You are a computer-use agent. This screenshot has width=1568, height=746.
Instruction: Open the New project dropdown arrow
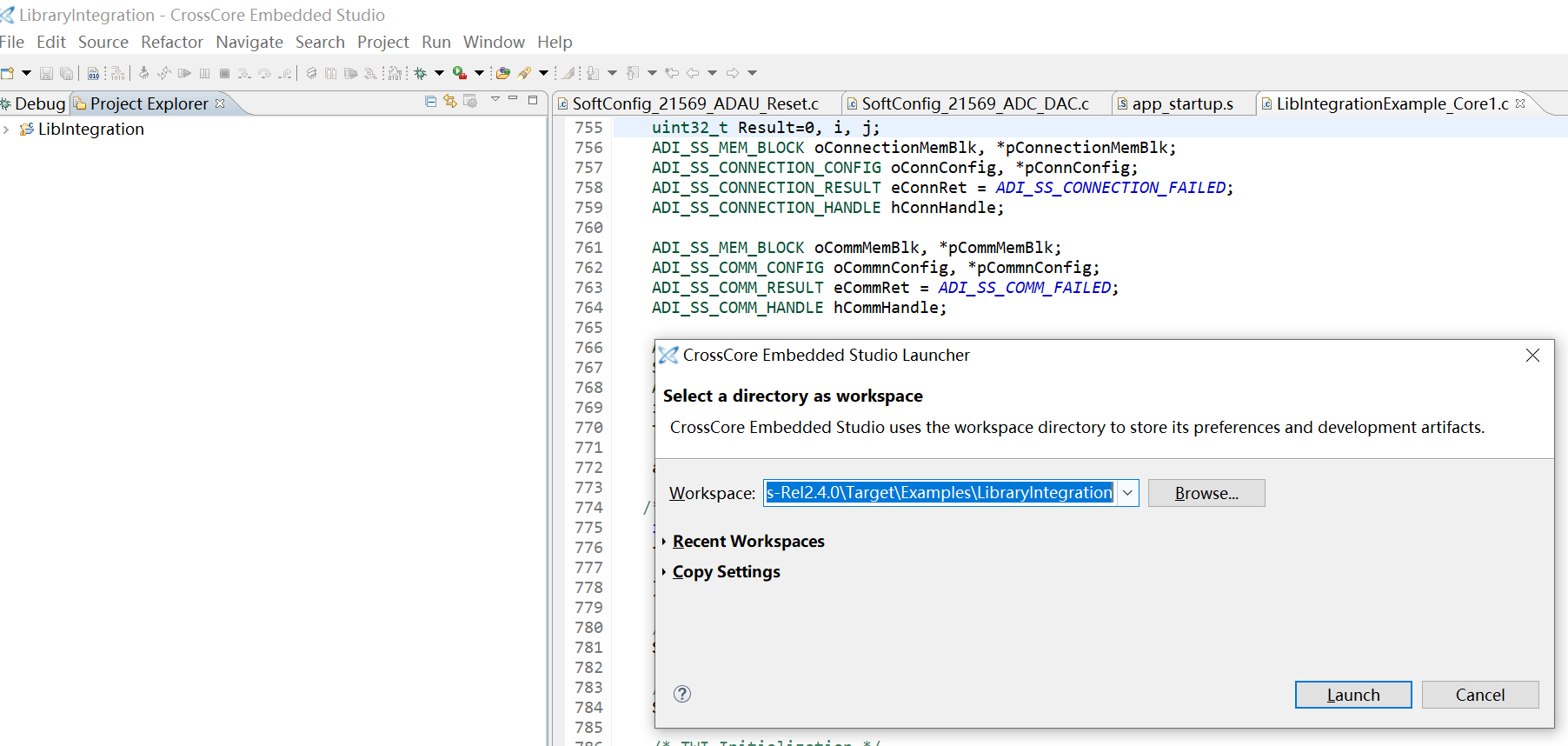pyautogui.click(x=26, y=73)
